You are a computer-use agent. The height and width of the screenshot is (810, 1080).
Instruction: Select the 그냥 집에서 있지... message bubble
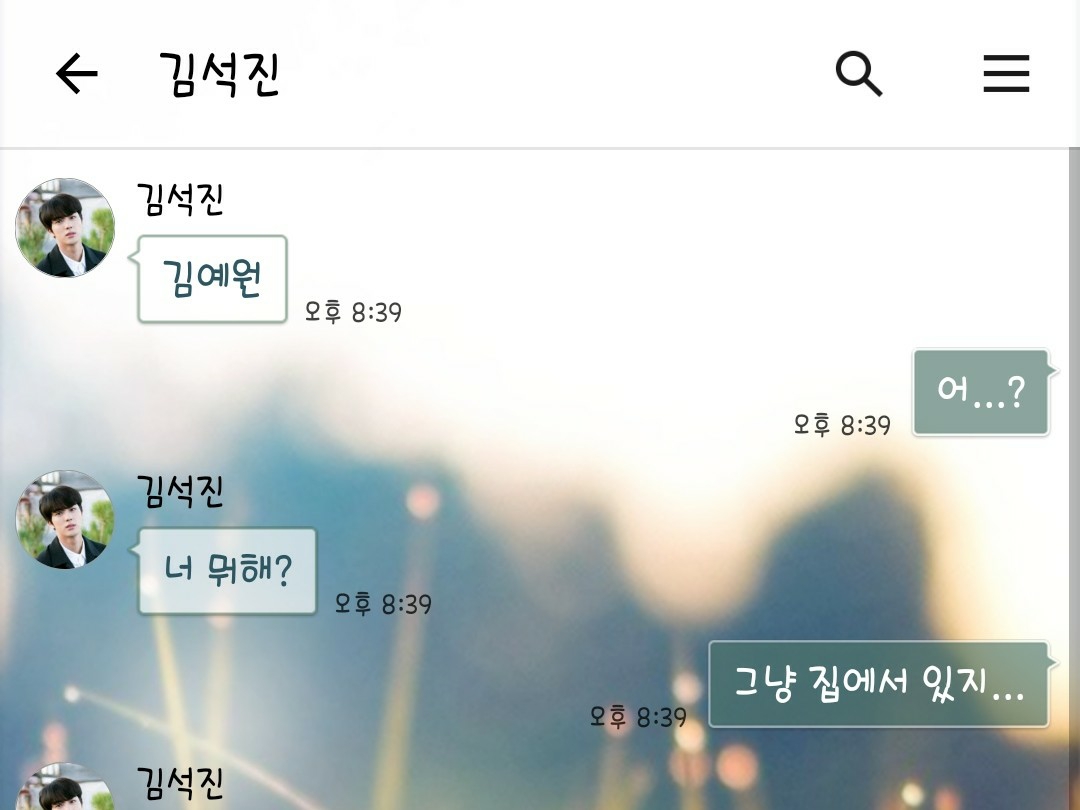pos(879,684)
